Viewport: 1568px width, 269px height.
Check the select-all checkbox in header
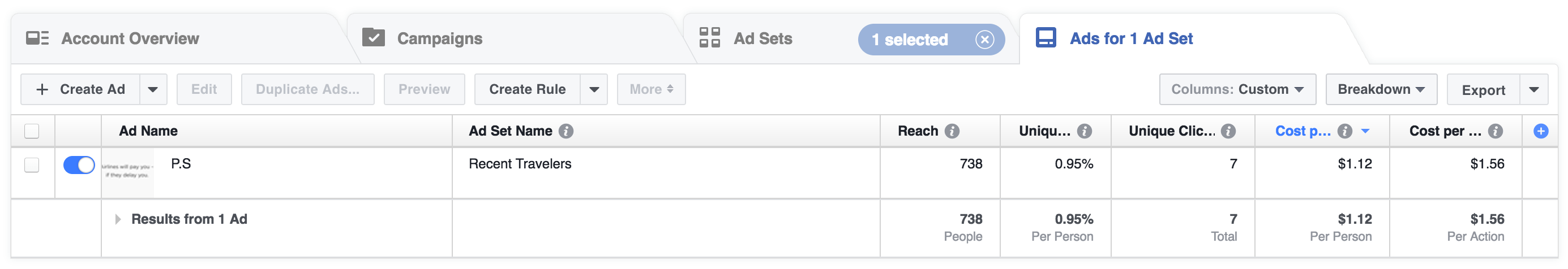point(32,131)
